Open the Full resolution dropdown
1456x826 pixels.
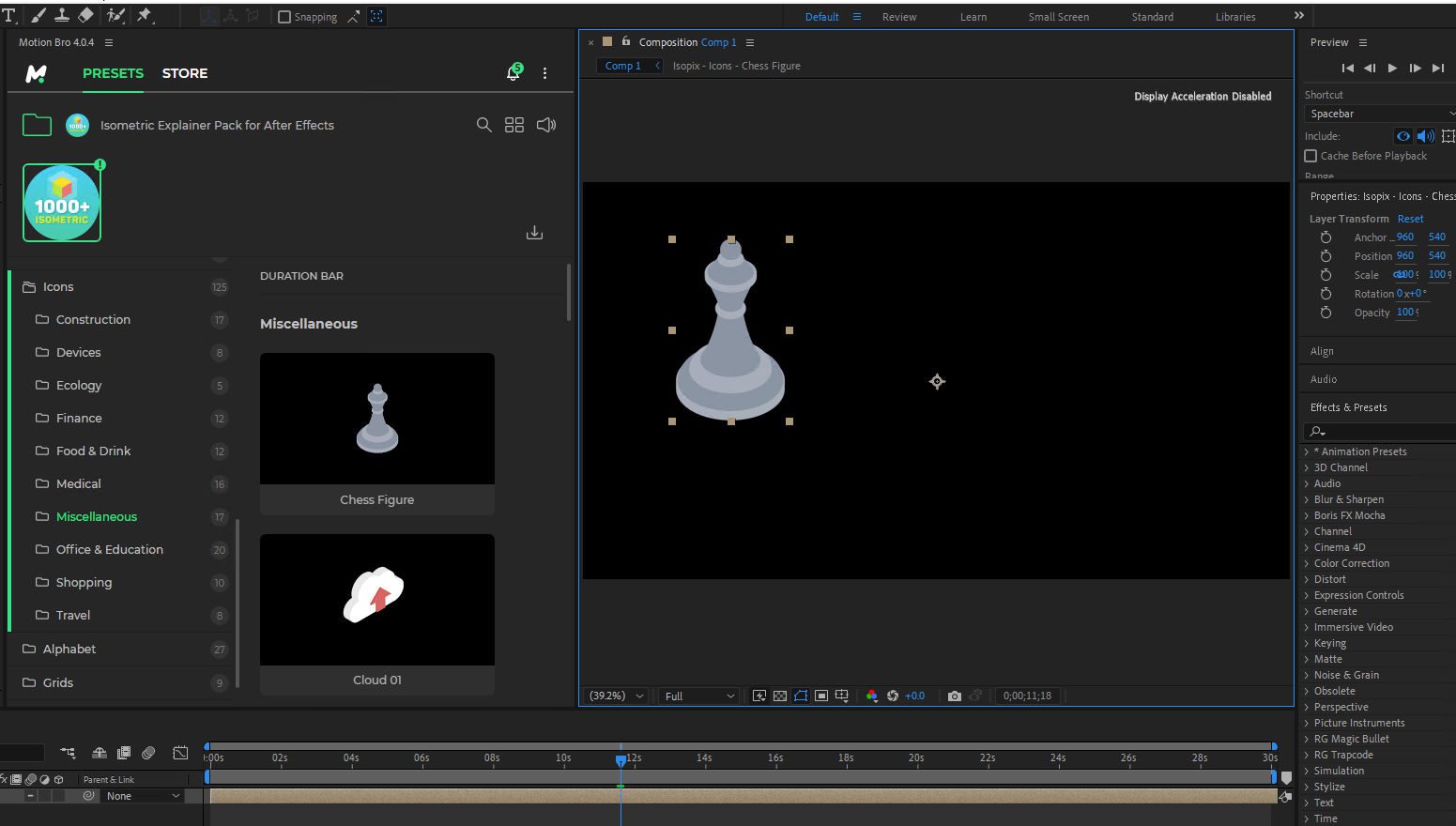coord(698,696)
